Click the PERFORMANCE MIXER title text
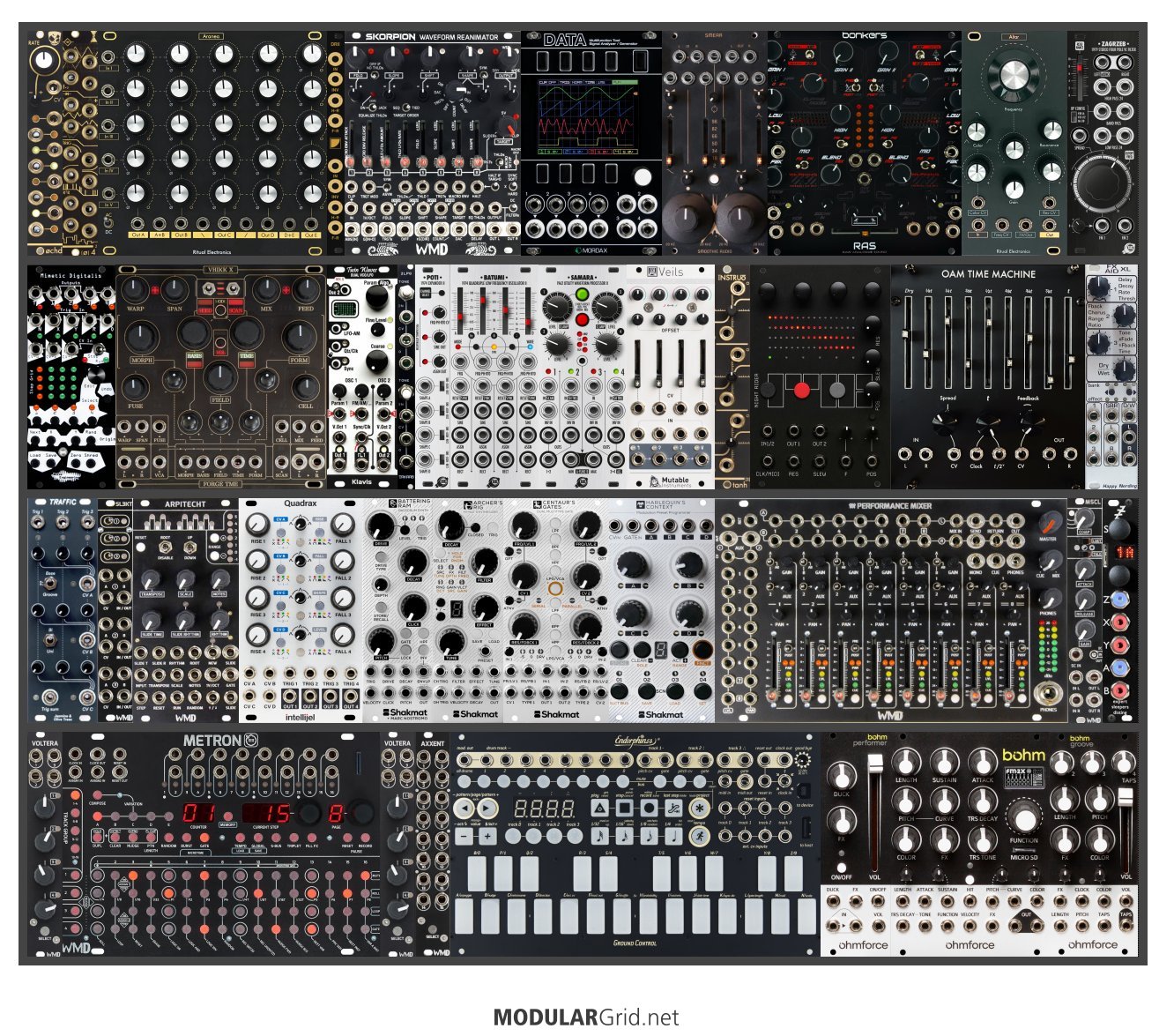The image size is (1174, 1036). pyautogui.click(x=894, y=506)
